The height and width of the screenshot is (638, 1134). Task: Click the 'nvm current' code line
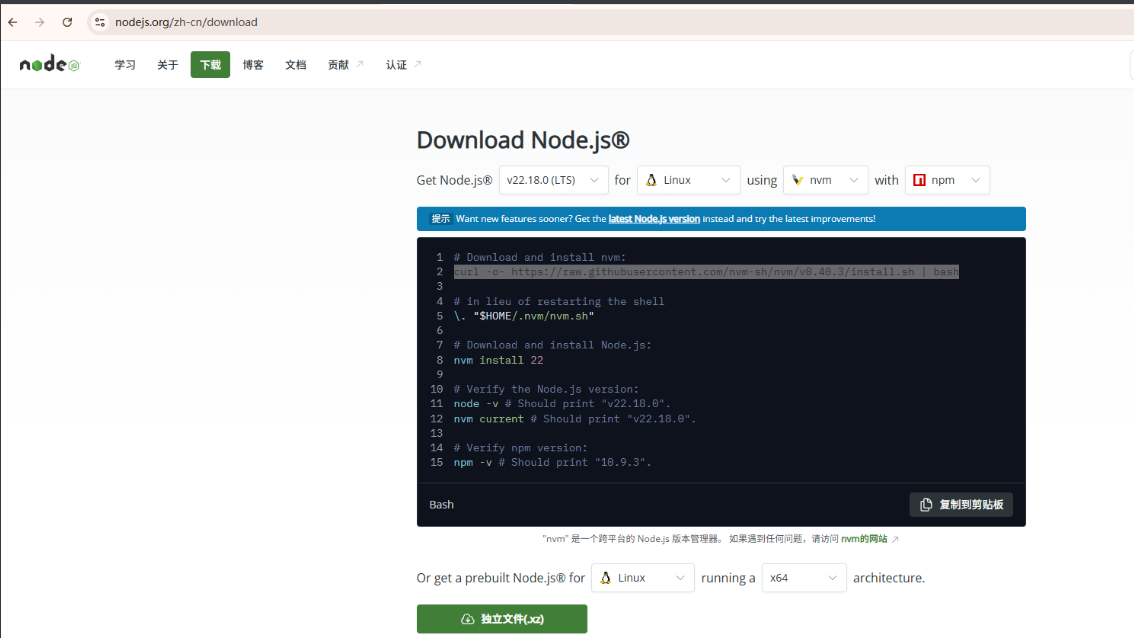coord(574,419)
